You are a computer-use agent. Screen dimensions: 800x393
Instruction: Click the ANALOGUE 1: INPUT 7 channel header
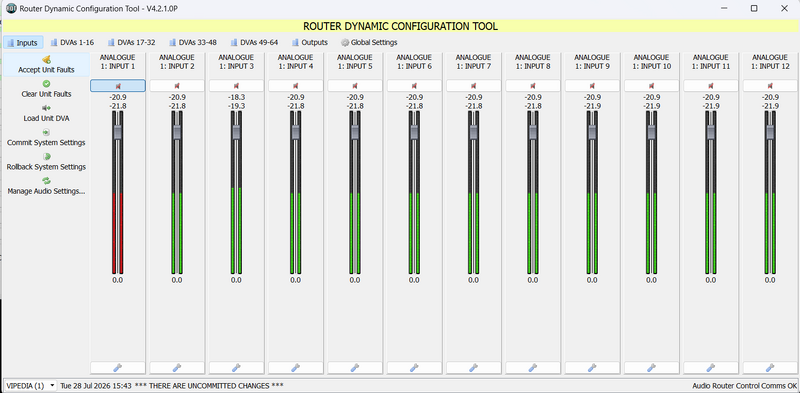pos(473,62)
